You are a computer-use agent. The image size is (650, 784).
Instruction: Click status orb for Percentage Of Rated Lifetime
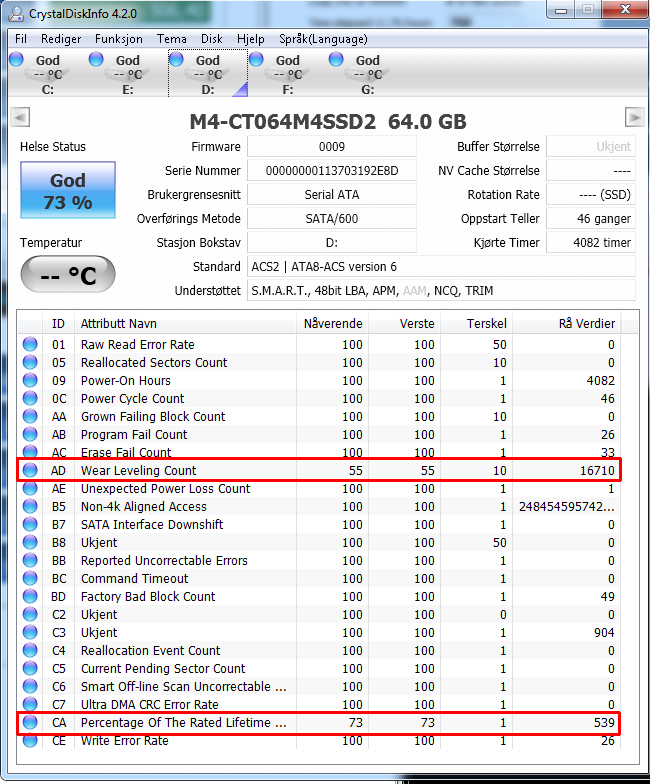30,722
